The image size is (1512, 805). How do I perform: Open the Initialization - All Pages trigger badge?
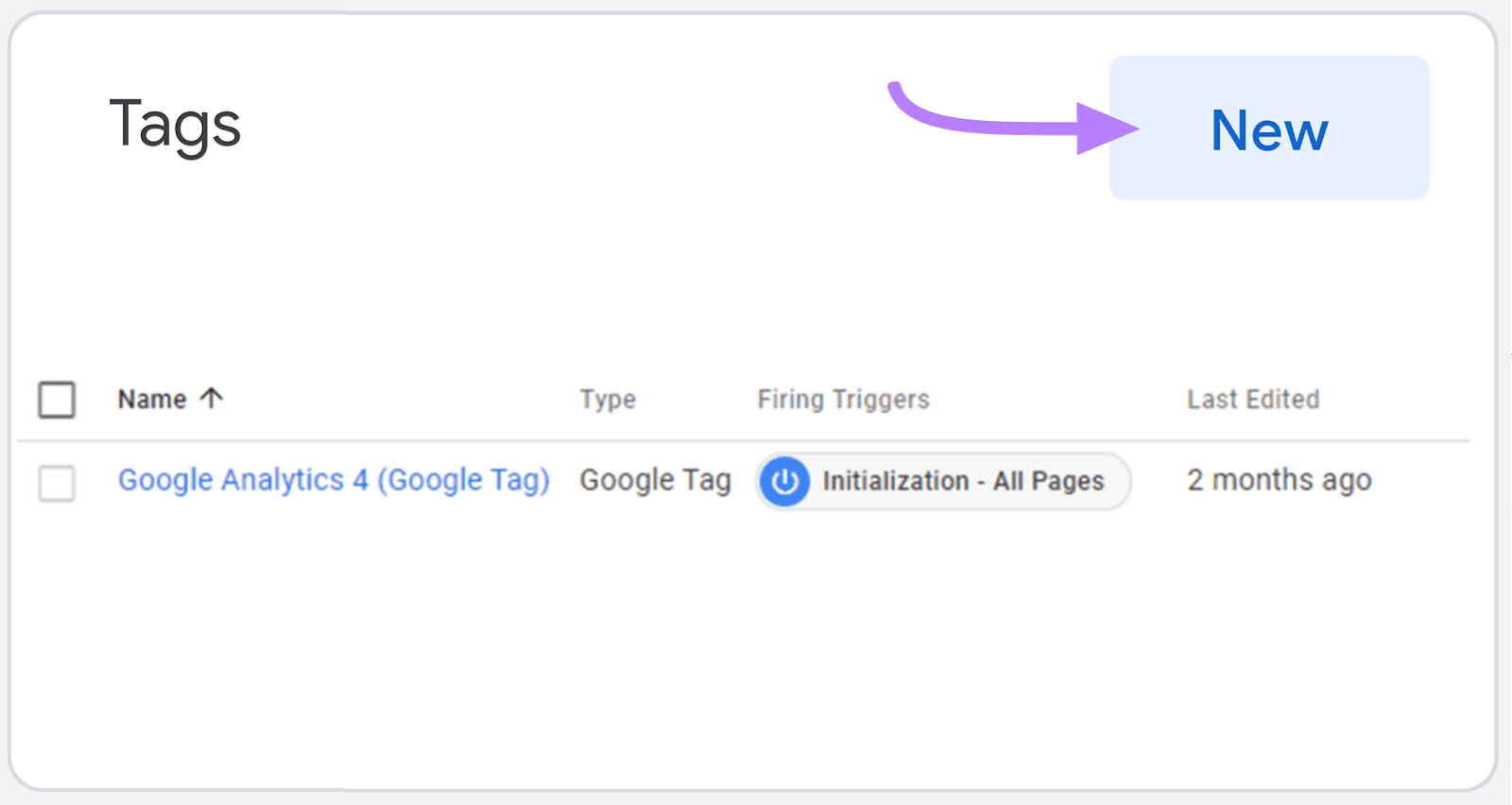point(942,481)
